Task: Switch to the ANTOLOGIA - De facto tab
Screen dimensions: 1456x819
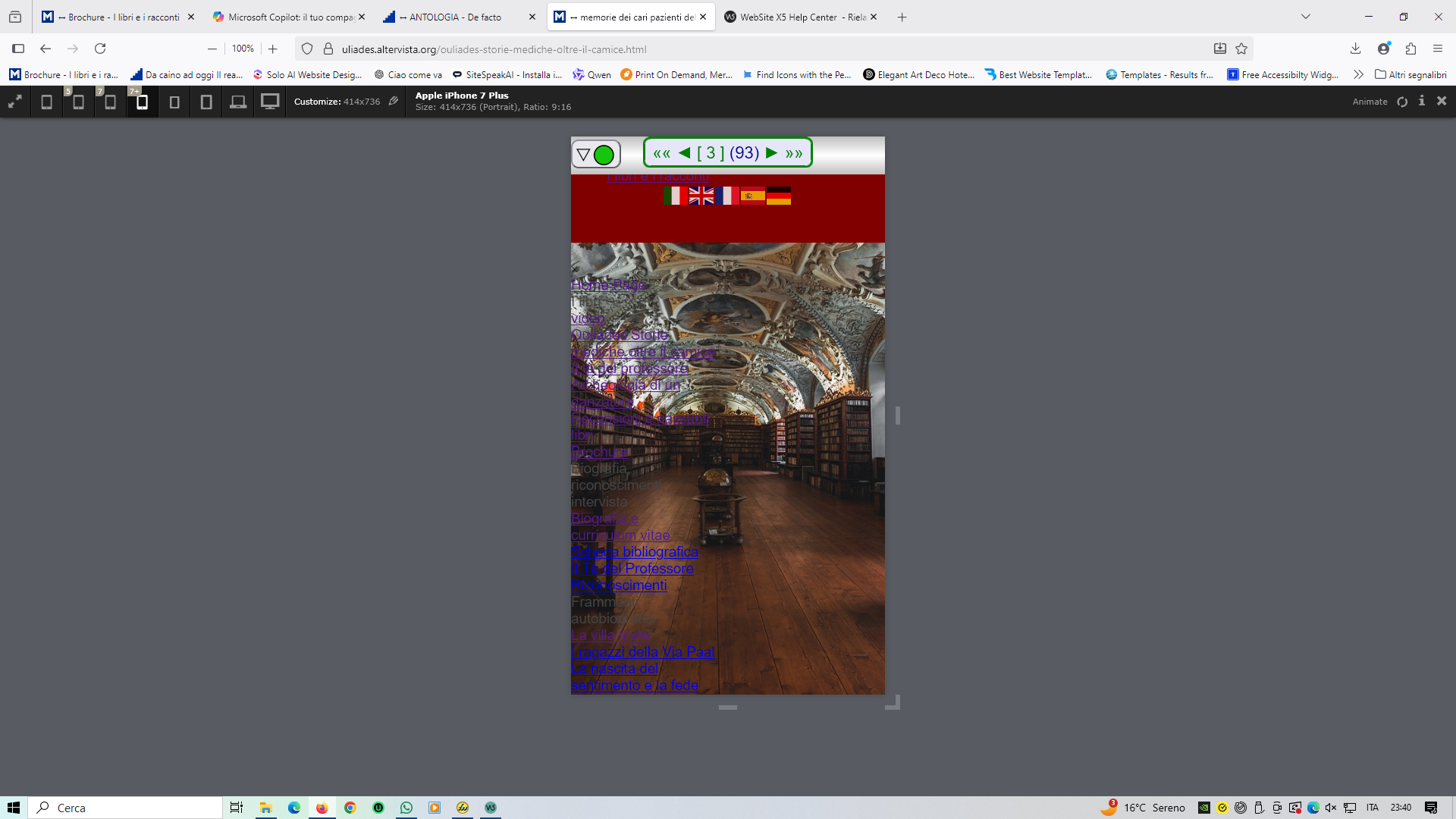Action: click(x=455, y=17)
